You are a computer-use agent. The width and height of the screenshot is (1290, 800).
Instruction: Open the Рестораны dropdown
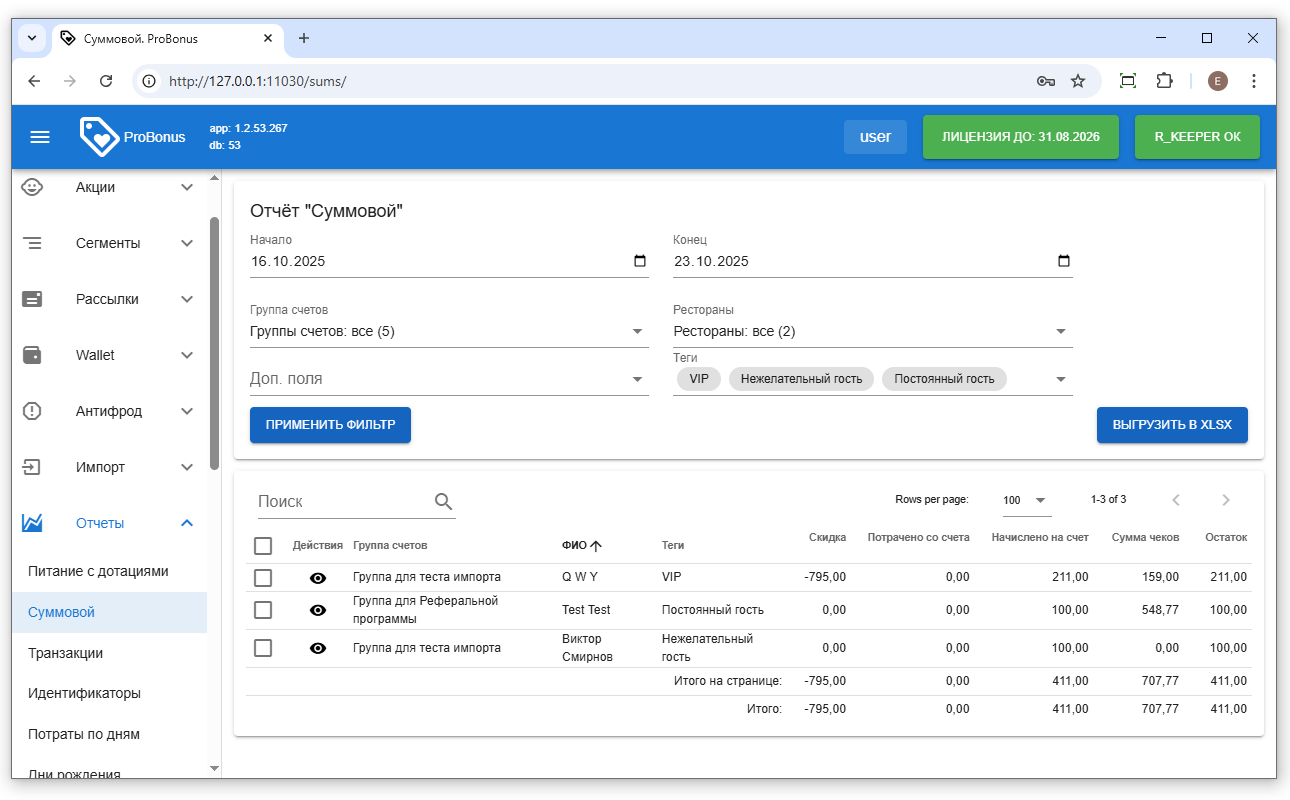click(872, 332)
